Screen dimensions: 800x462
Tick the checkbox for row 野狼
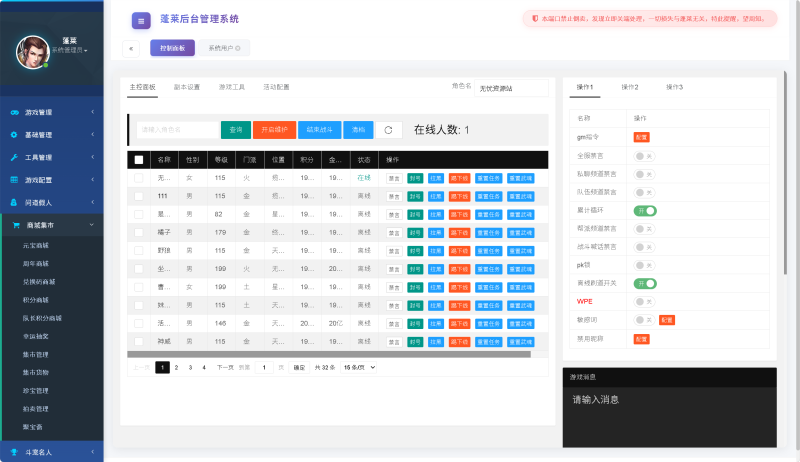139,251
